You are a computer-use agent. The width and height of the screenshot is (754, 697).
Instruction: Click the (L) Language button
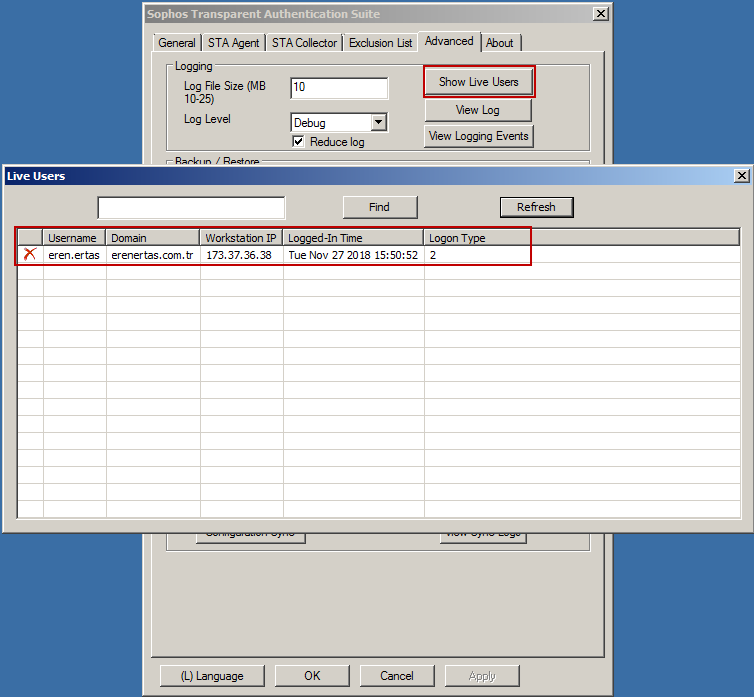[210, 676]
